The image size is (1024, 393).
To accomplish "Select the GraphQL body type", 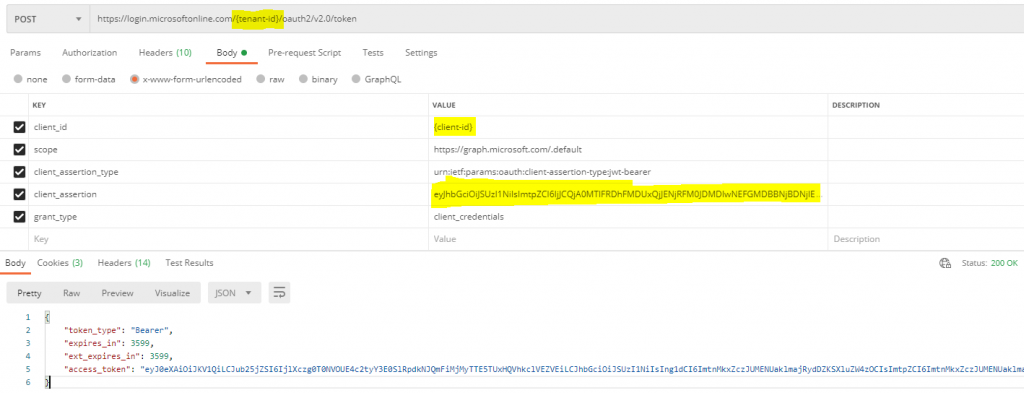I will [376, 80].
